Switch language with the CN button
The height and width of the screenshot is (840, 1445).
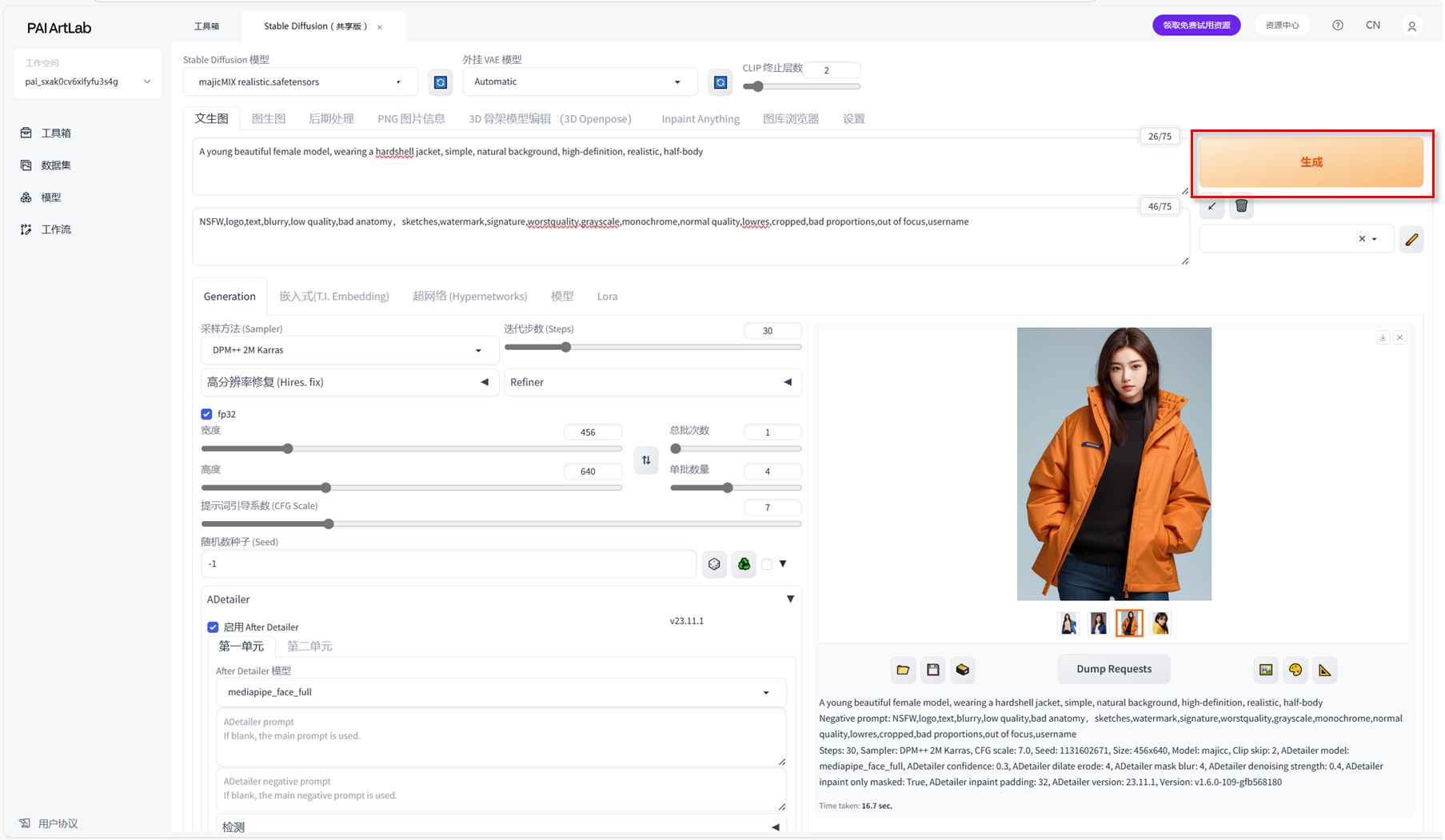point(1373,26)
